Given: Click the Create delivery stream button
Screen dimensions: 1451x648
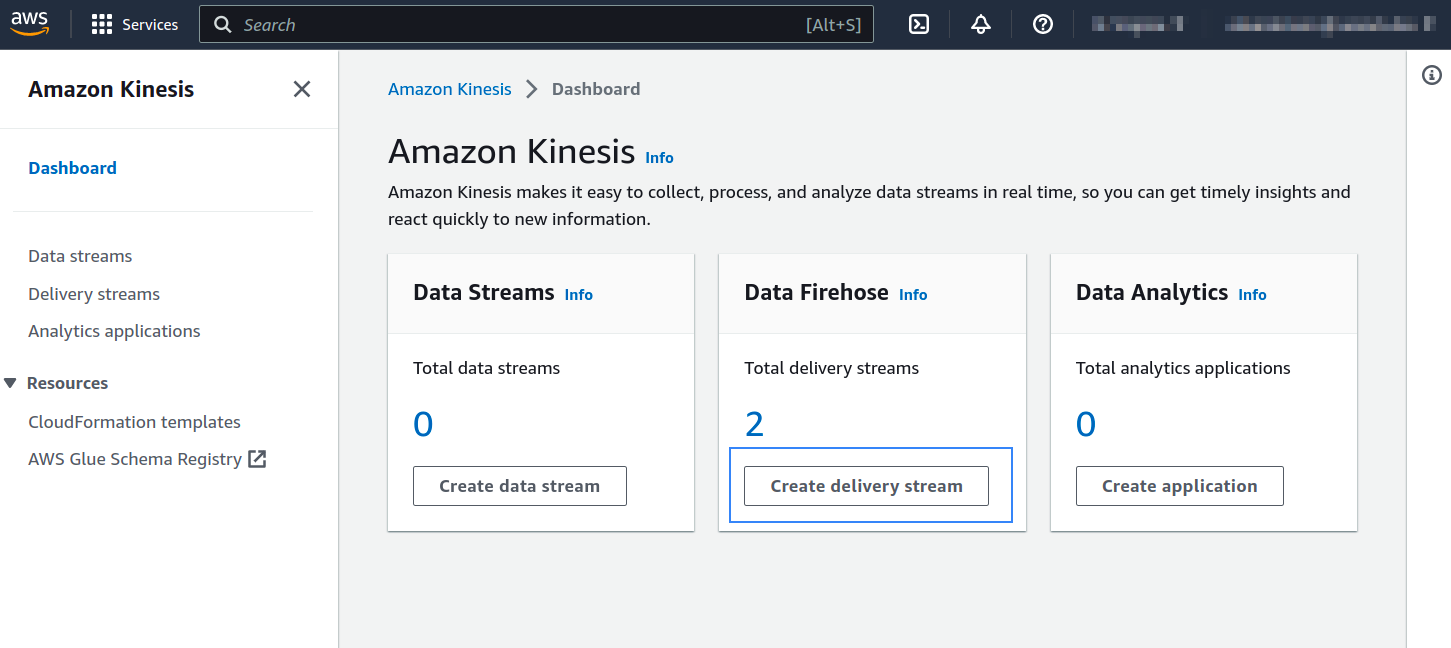Looking at the screenshot, I should 866,486.
